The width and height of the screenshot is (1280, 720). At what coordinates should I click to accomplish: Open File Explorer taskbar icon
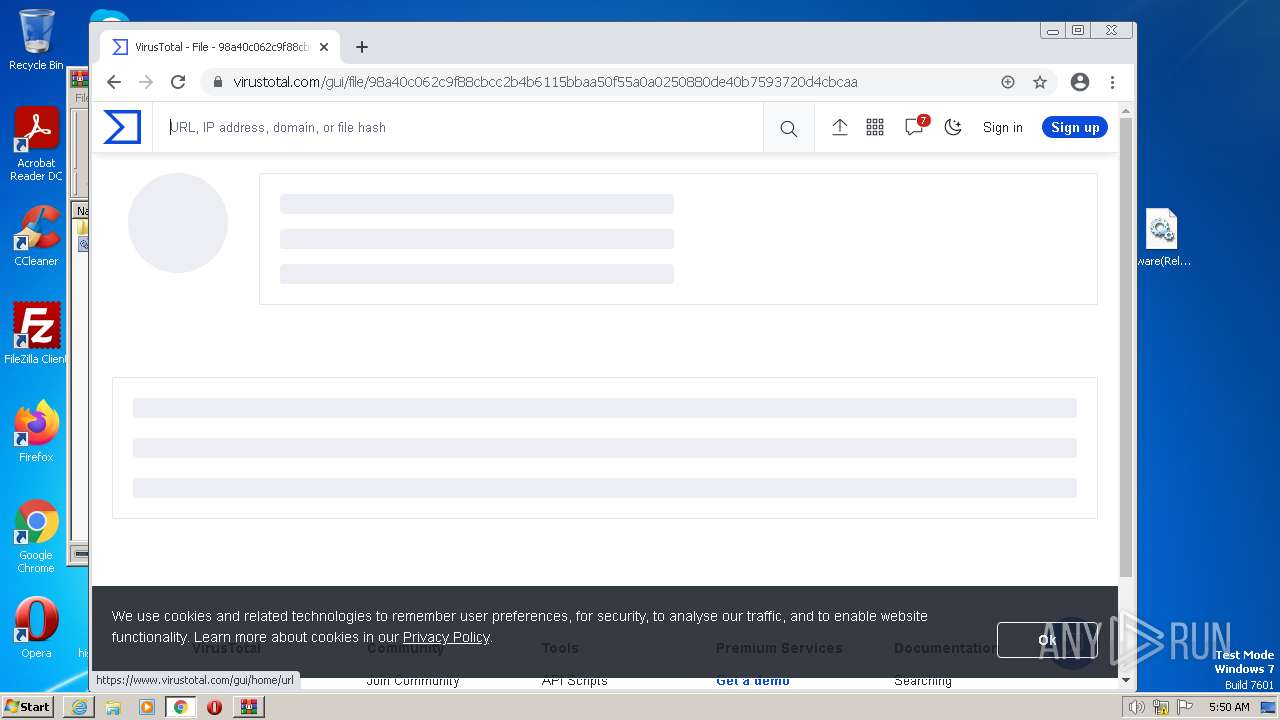(113, 707)
